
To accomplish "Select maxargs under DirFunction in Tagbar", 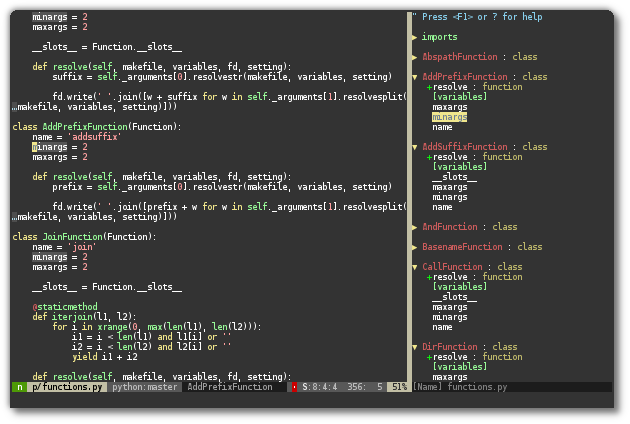I will pyautogui.click(x=450, y=377).
